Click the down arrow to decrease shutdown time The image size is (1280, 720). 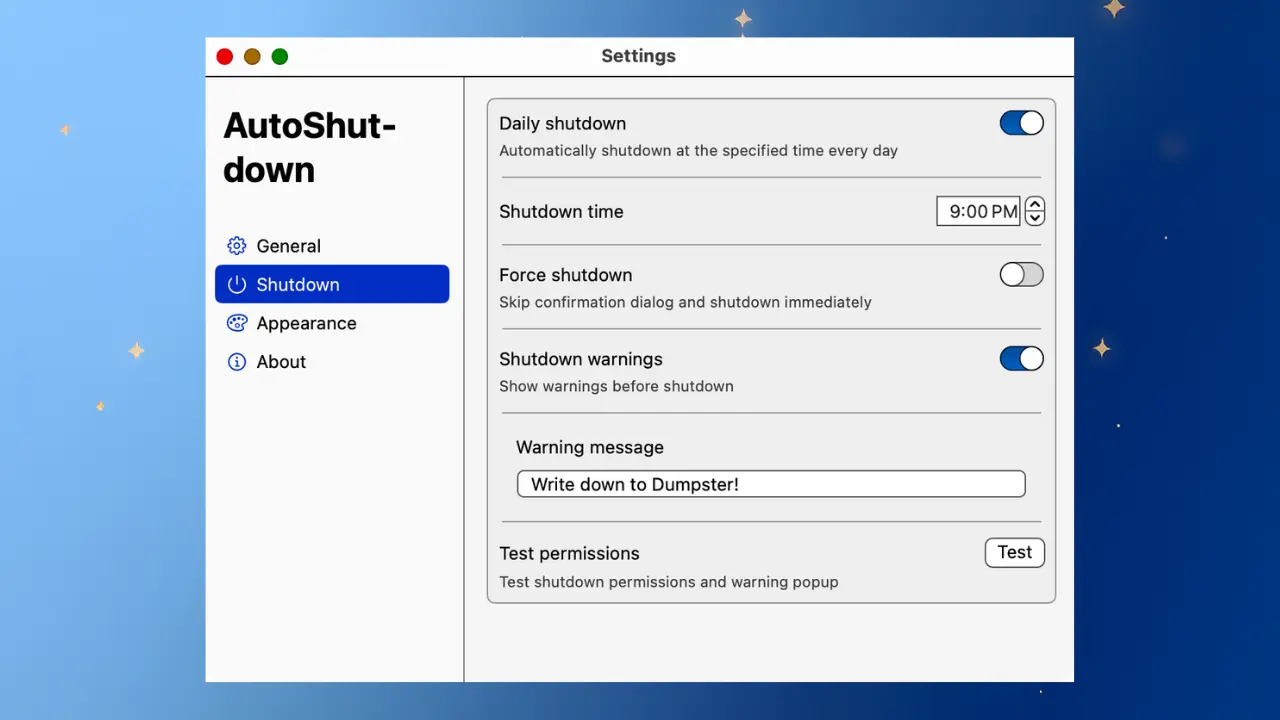point(1035,217)
